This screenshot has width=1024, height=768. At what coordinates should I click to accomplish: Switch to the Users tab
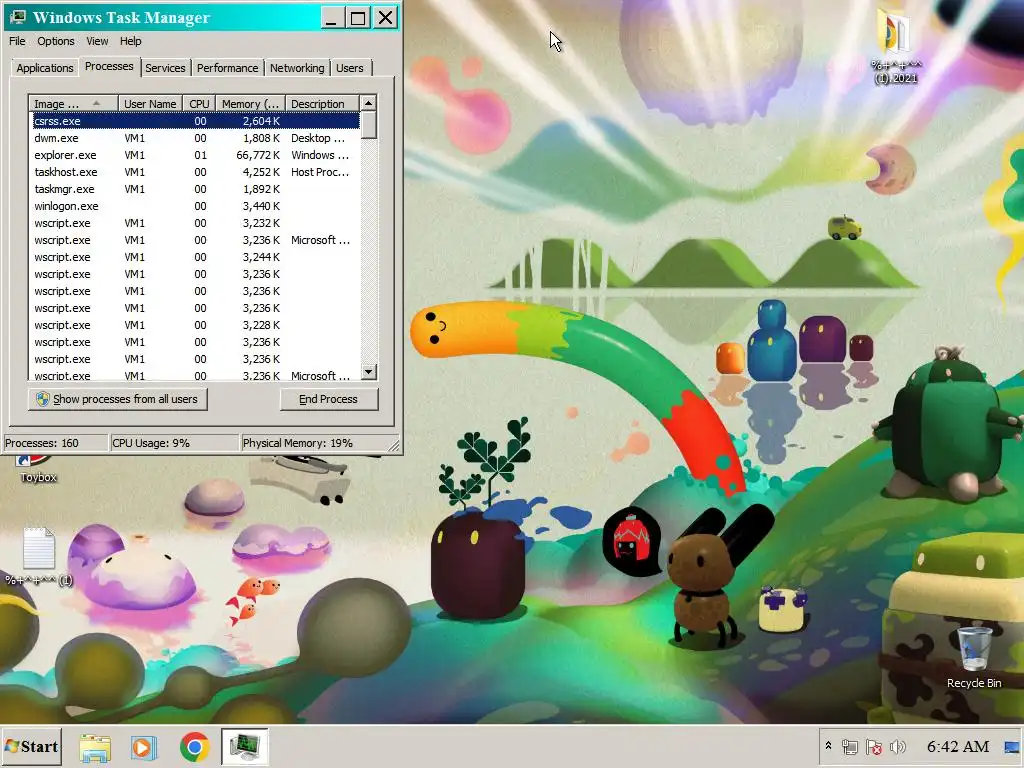[349, 68]
